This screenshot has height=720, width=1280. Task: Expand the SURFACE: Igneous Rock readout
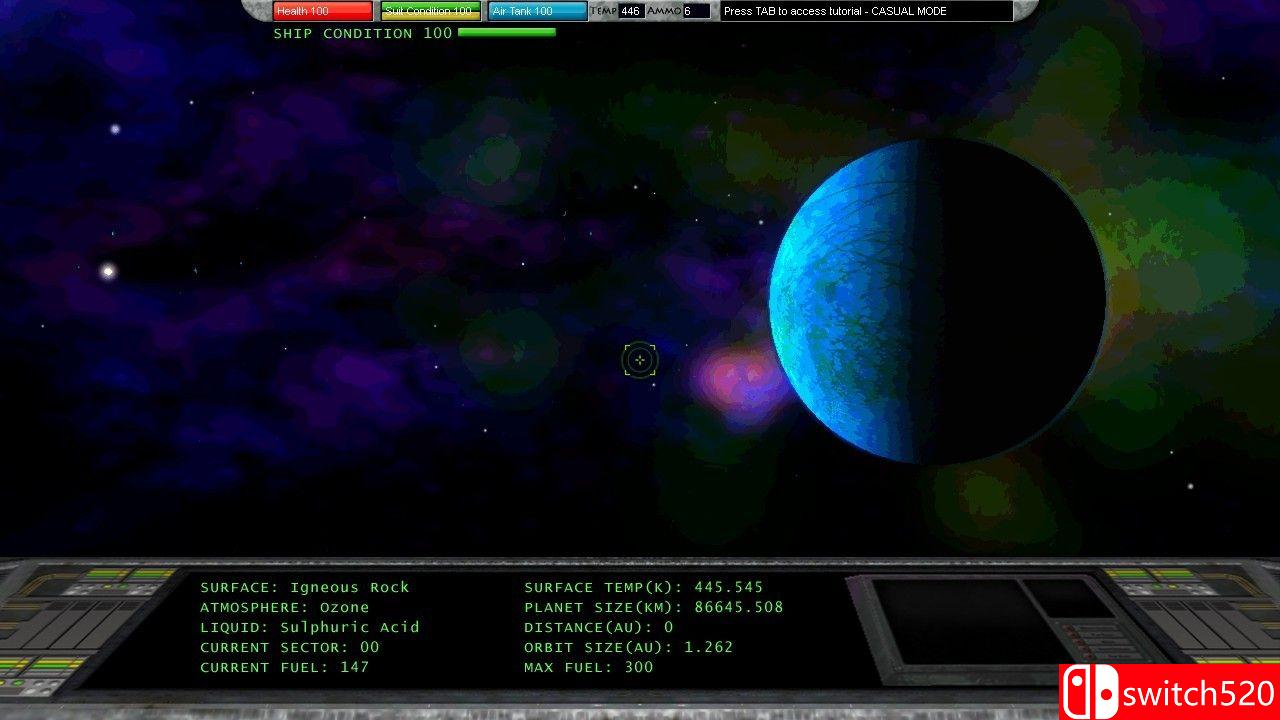[303, 587]
